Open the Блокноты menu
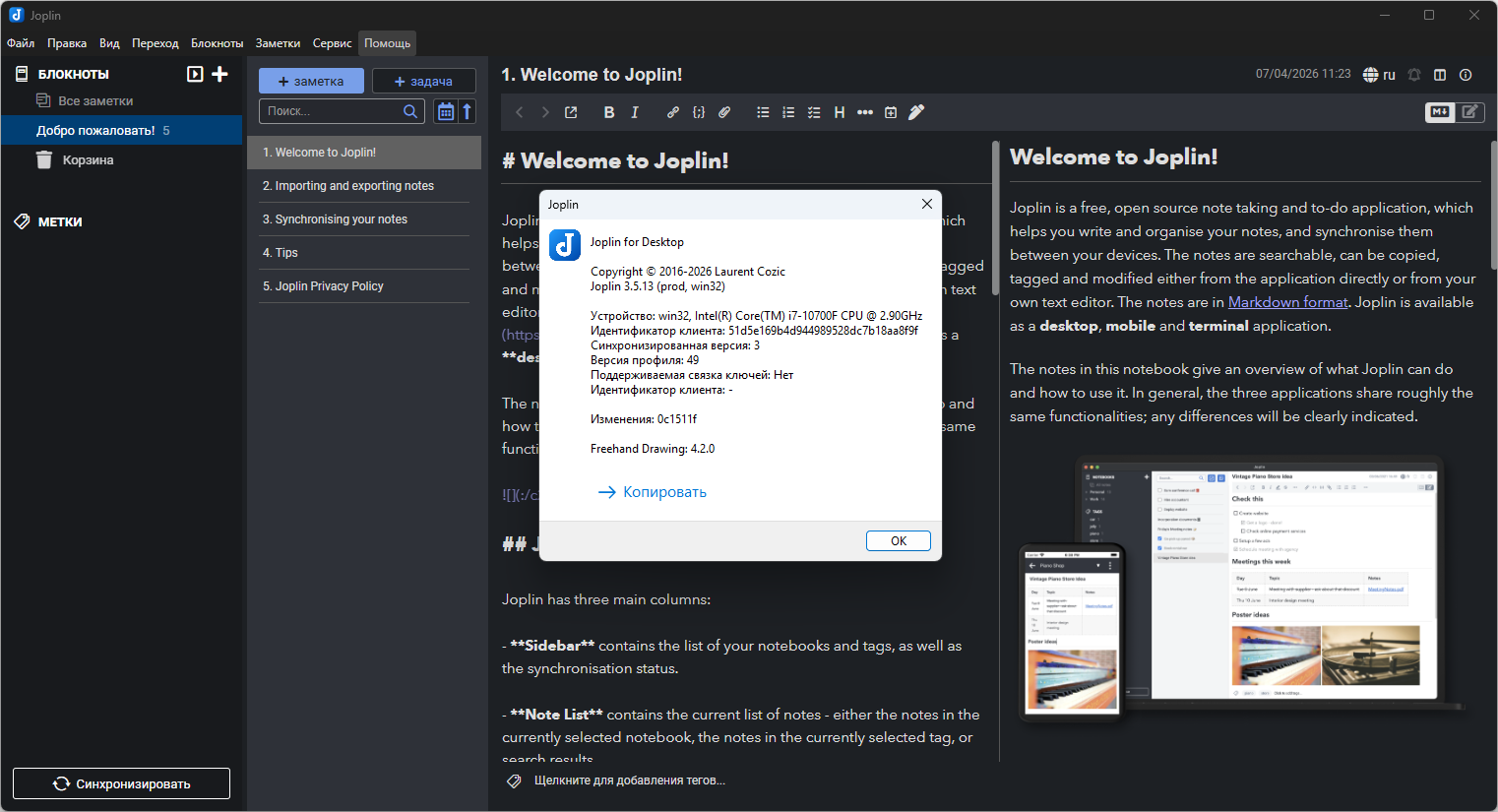This screenshot has width=1498, height=812. click(217, 43)
